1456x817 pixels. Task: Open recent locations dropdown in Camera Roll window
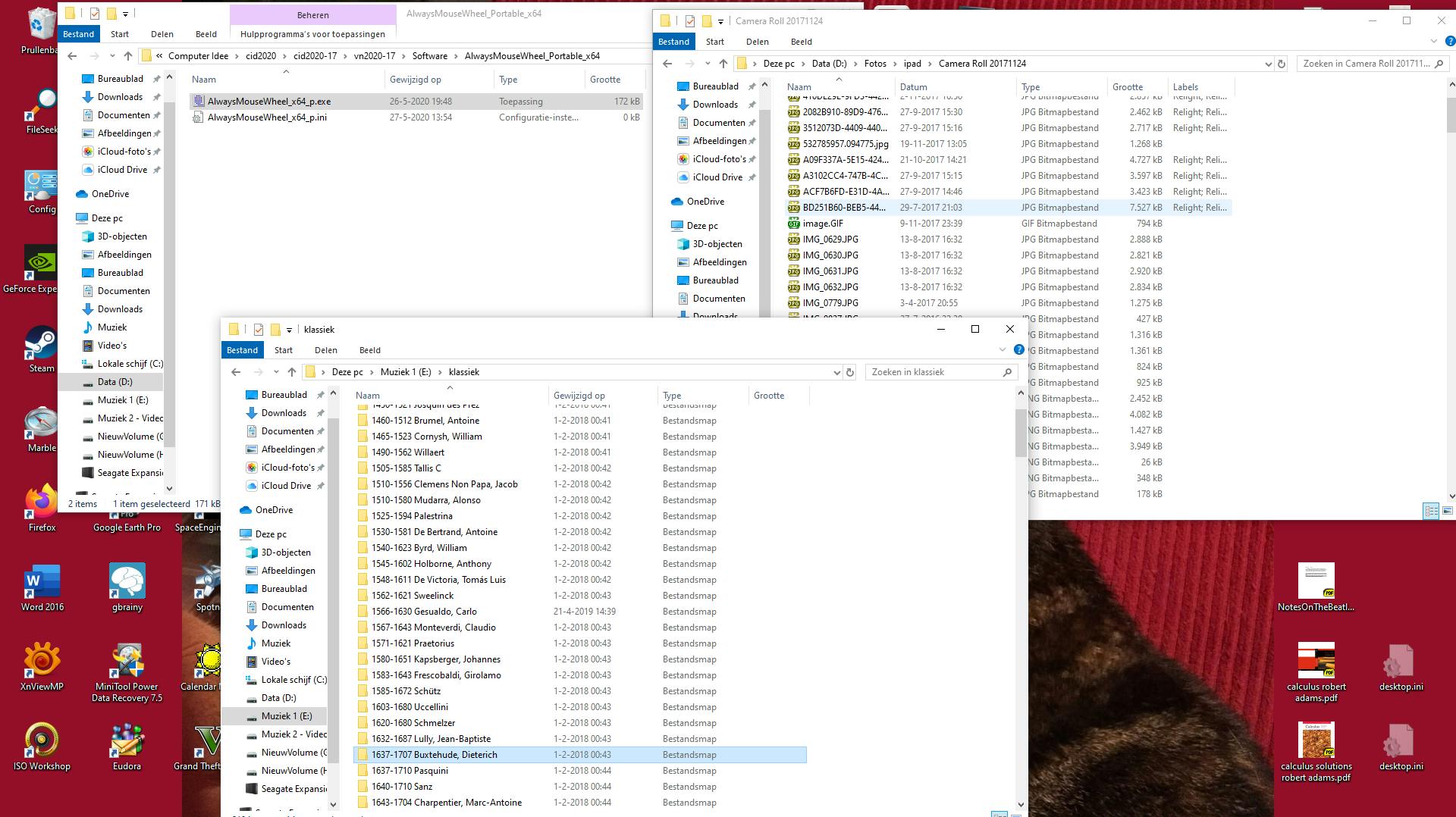click(706, 64)
